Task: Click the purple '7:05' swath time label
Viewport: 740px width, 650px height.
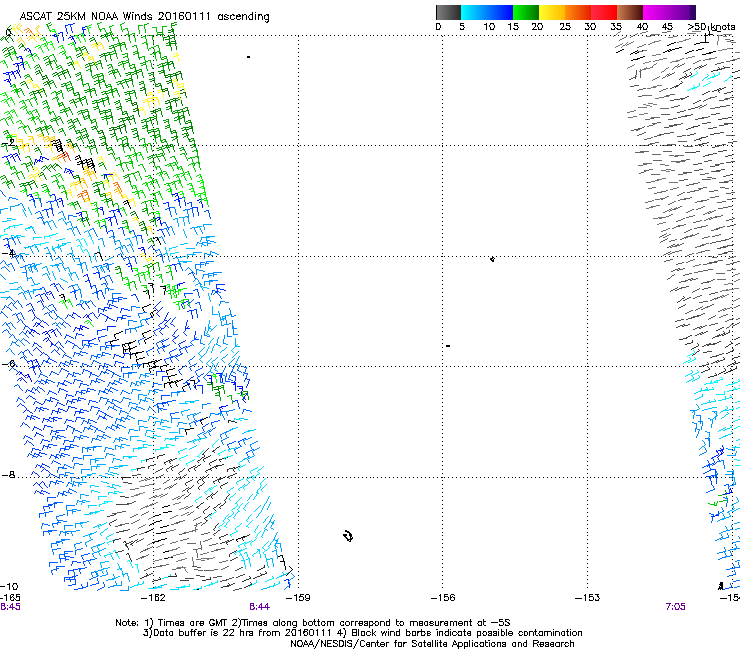Action: pos(675,607)
